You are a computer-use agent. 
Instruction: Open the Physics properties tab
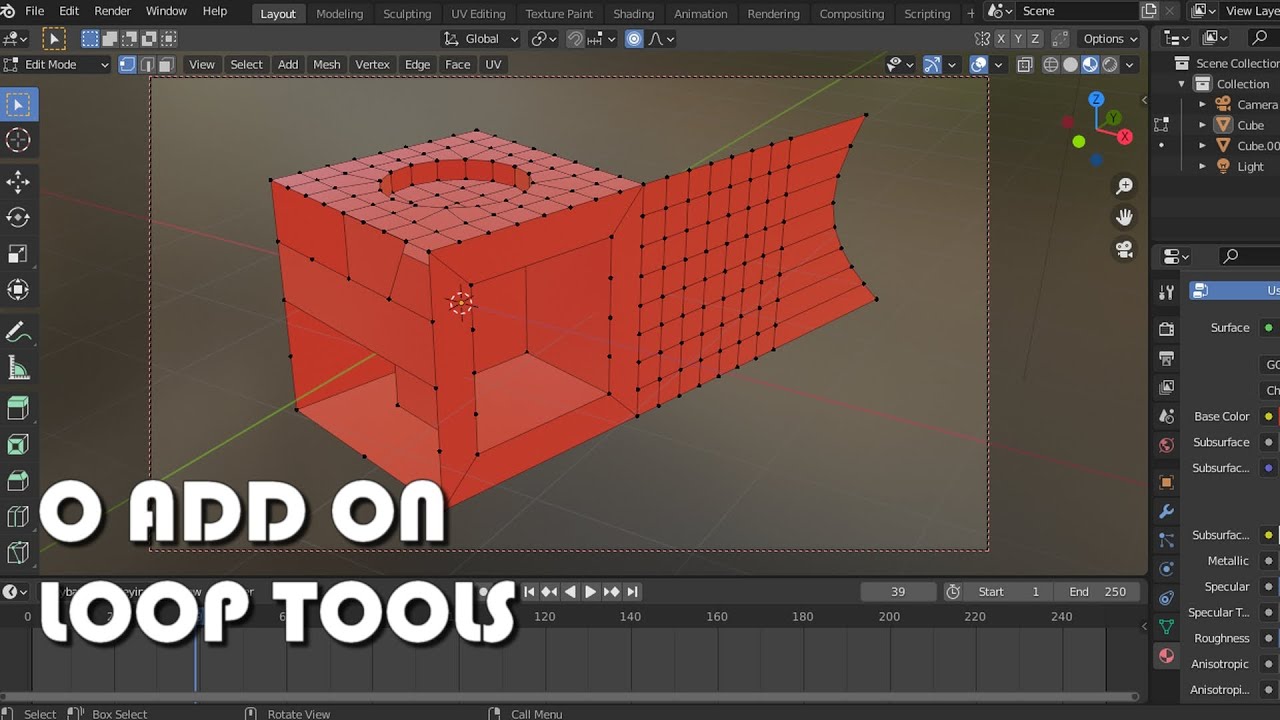[1166, 569]
